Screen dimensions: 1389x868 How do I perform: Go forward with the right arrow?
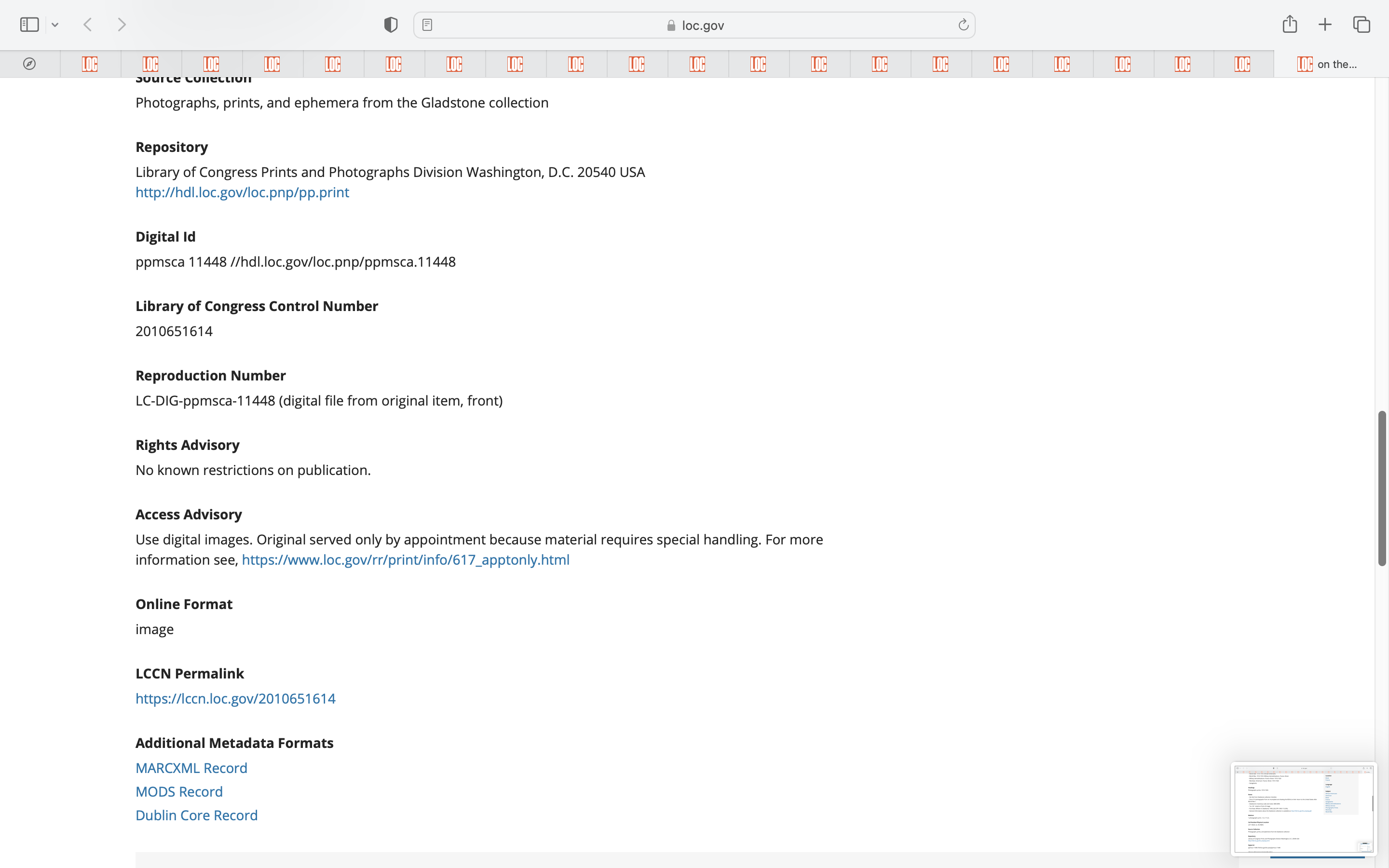[x=122, y=25]
